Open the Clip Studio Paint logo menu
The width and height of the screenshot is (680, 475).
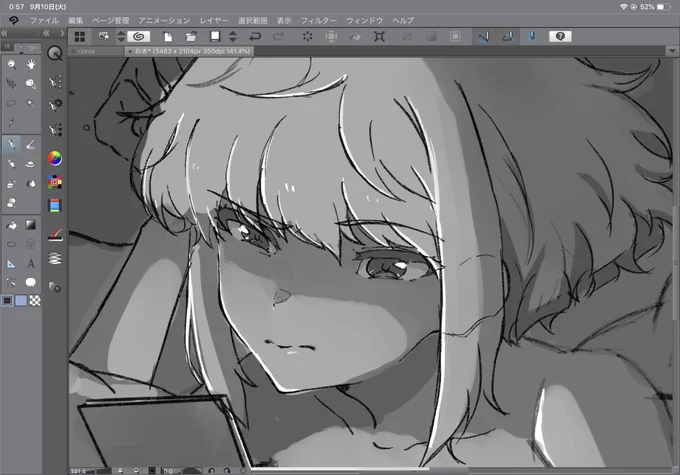point(13,20)
